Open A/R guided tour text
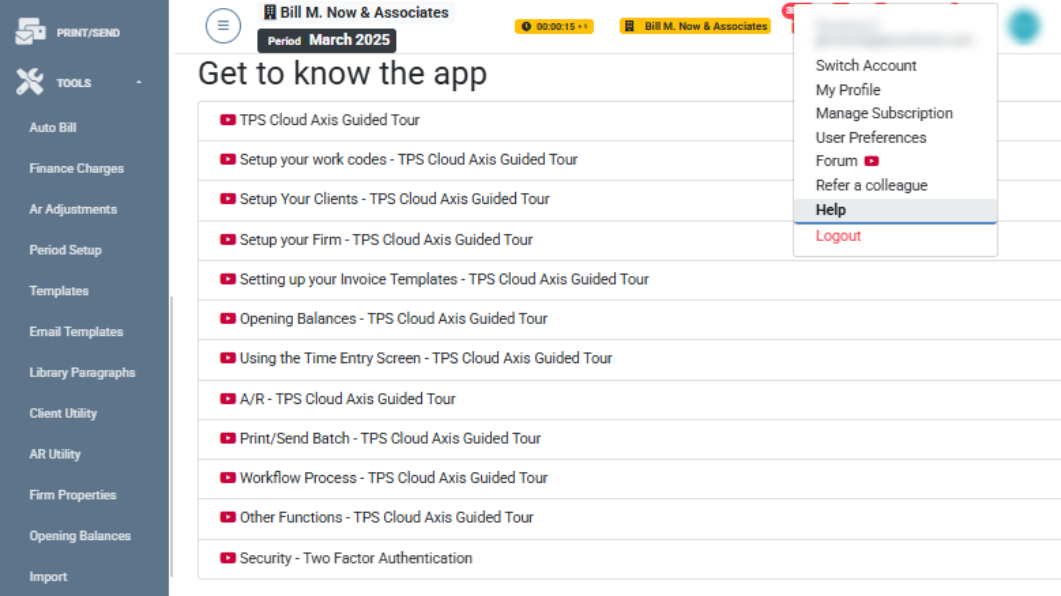The width and height of the screenshot is (1061, 596). coord(348,398)
